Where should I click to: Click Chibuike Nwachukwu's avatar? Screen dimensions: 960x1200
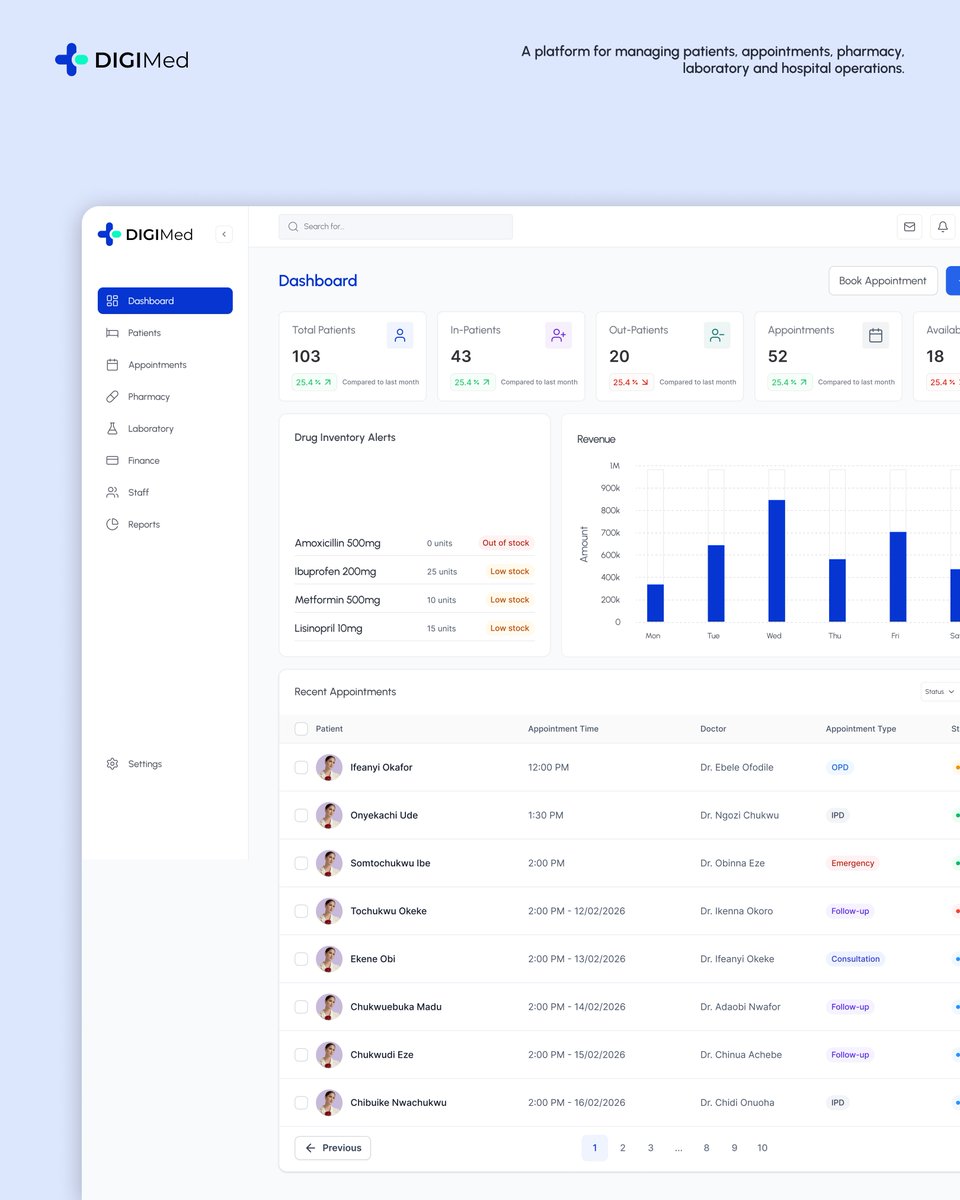tap(329, 1103)
